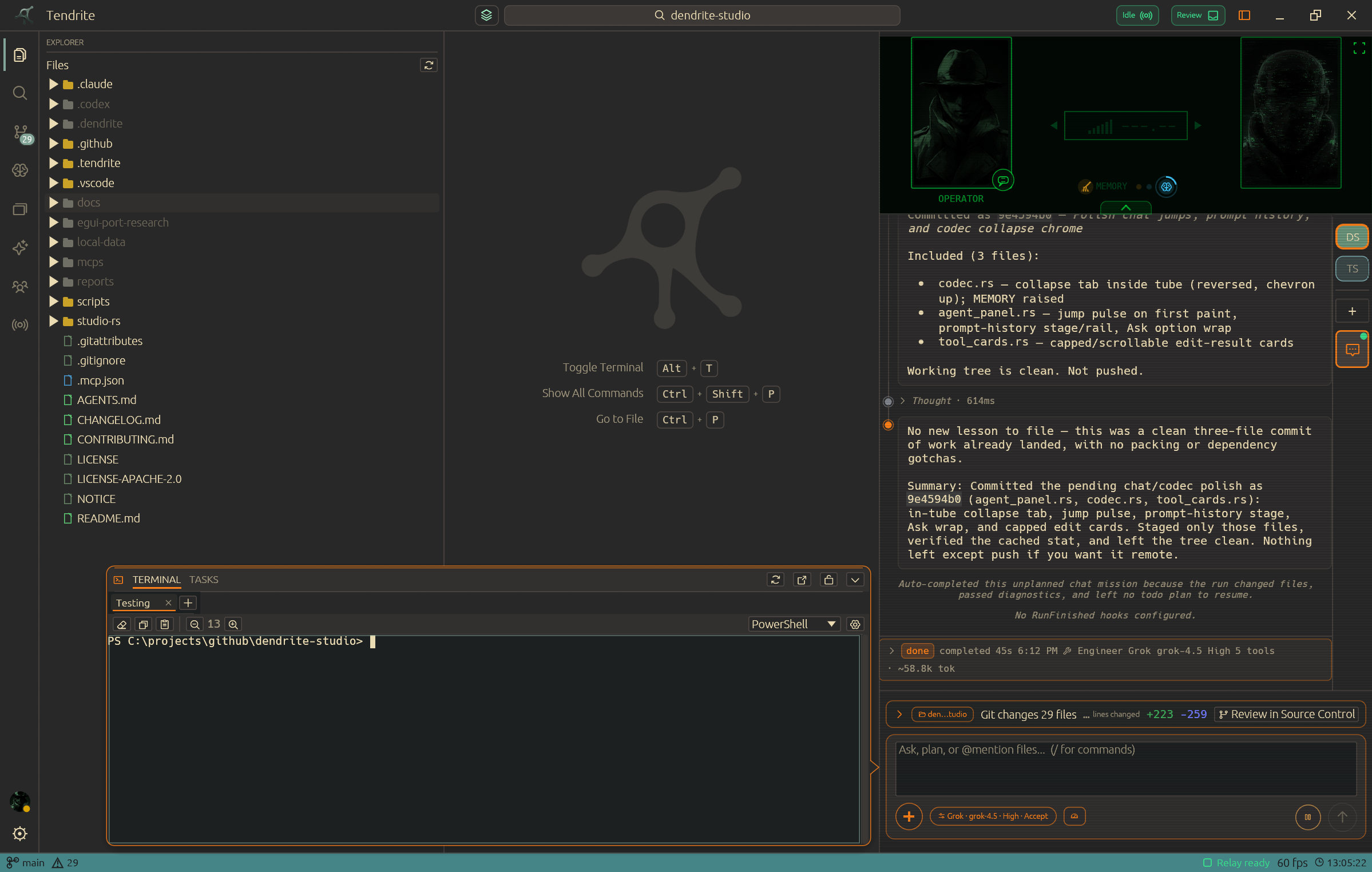Image resolution: width=1372 pixels, height=872 pixels.
Task: Collapse the codec panel with green chevron
Action: pyautogui.click(x=1125, y=208)
